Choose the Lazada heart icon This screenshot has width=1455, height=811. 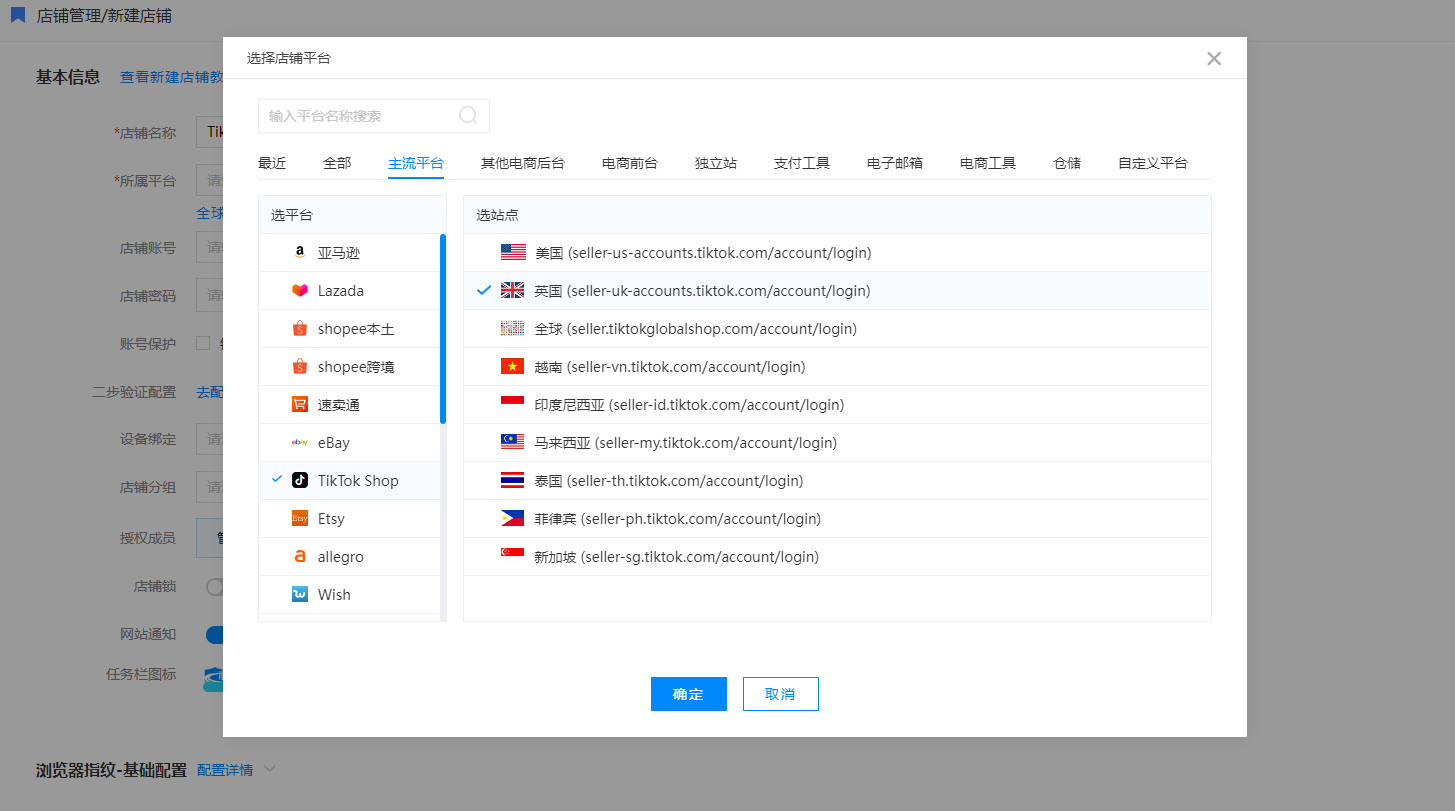point(299,291)
